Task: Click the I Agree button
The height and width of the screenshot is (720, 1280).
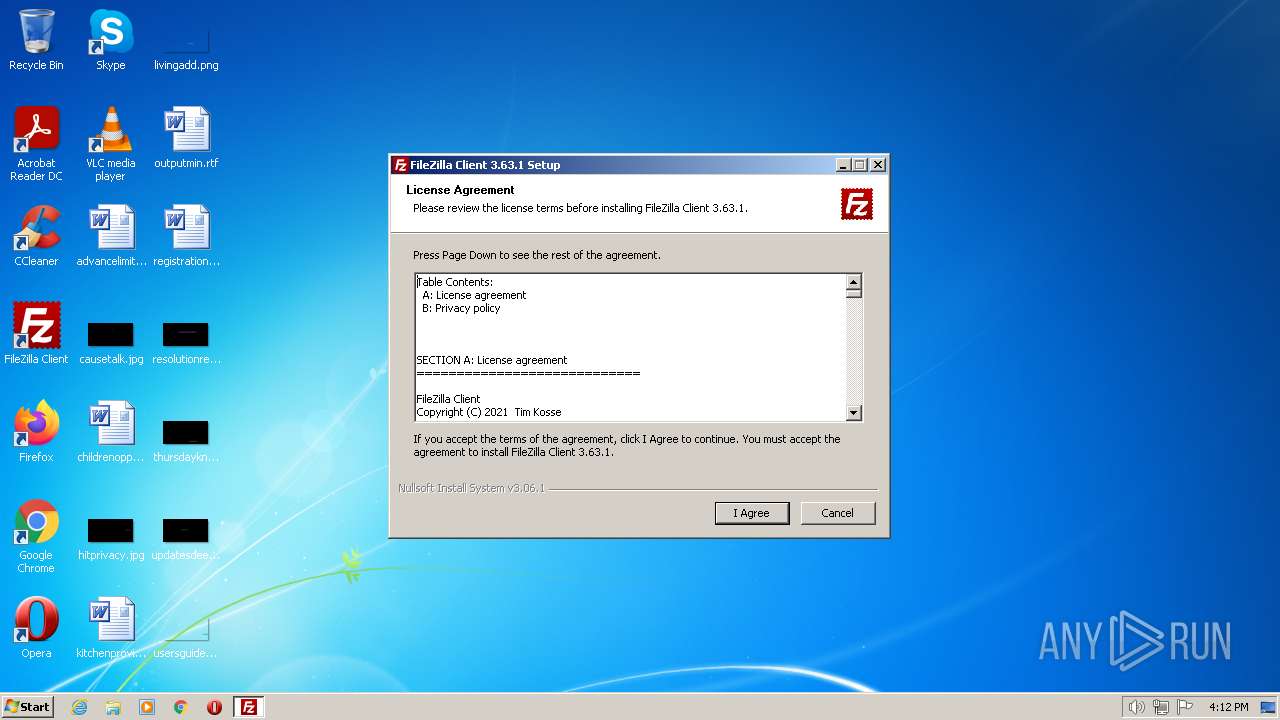Action: pyautogui.click(x=752, y=513)
